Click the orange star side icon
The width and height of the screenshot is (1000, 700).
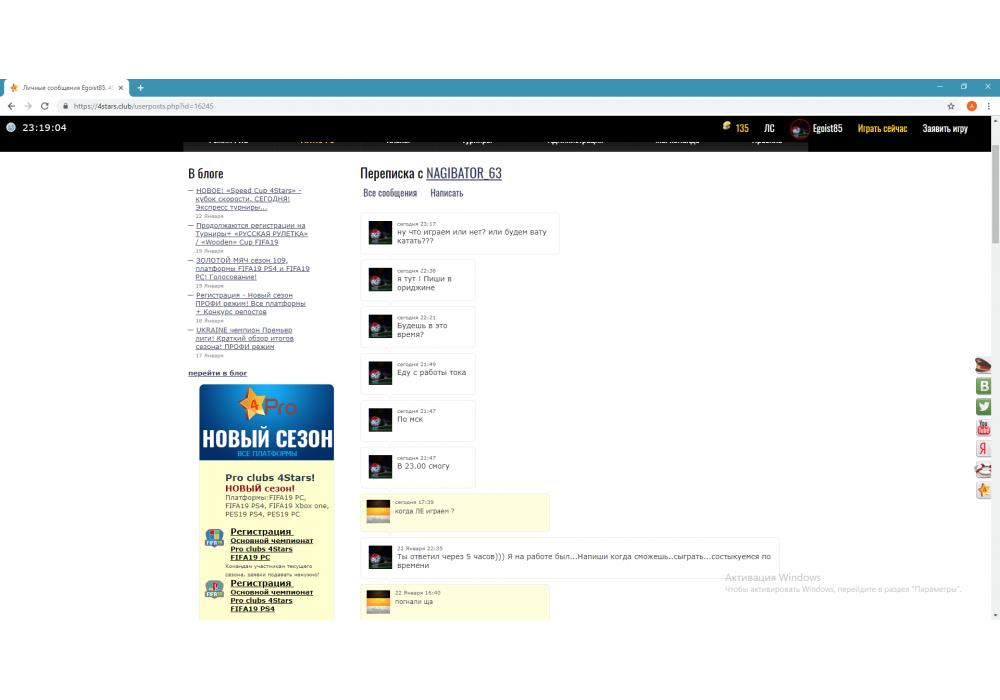[983, 490]
